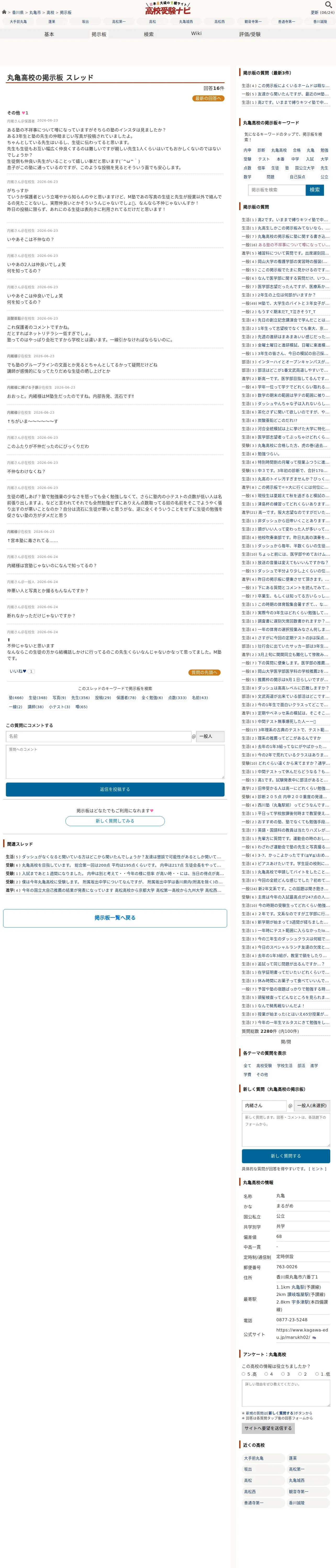
Task: Select survey rating 4
Action: point(266,1374)
